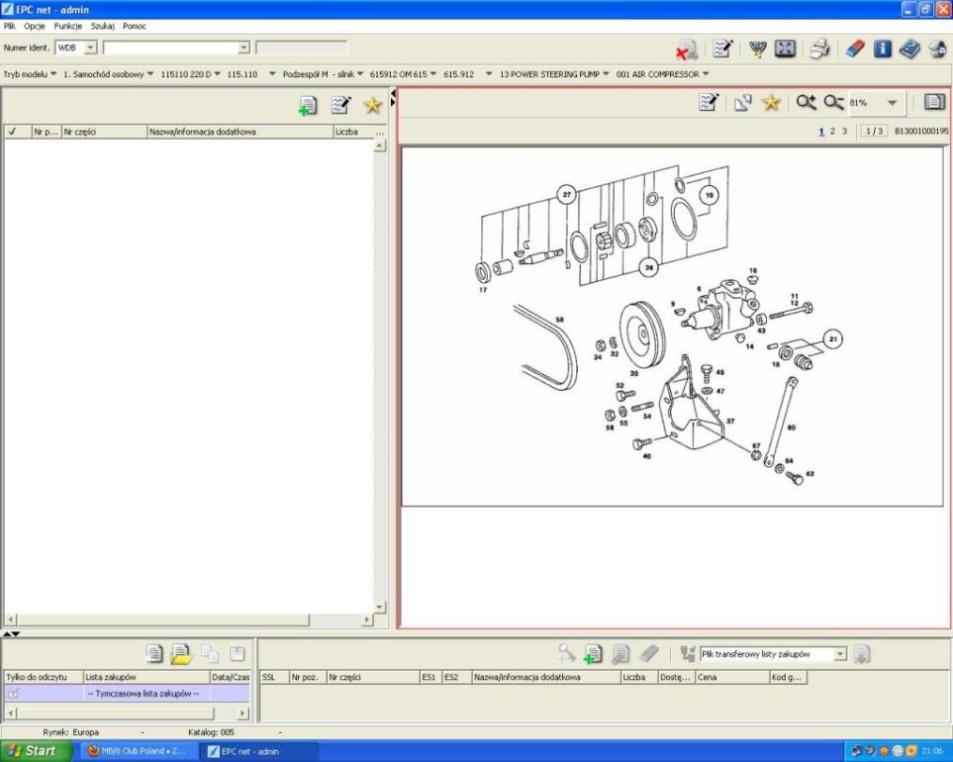The image size is (953, 762).
Task: Toggle read-only box for temporary shopping list
Action: click(14, 693)
